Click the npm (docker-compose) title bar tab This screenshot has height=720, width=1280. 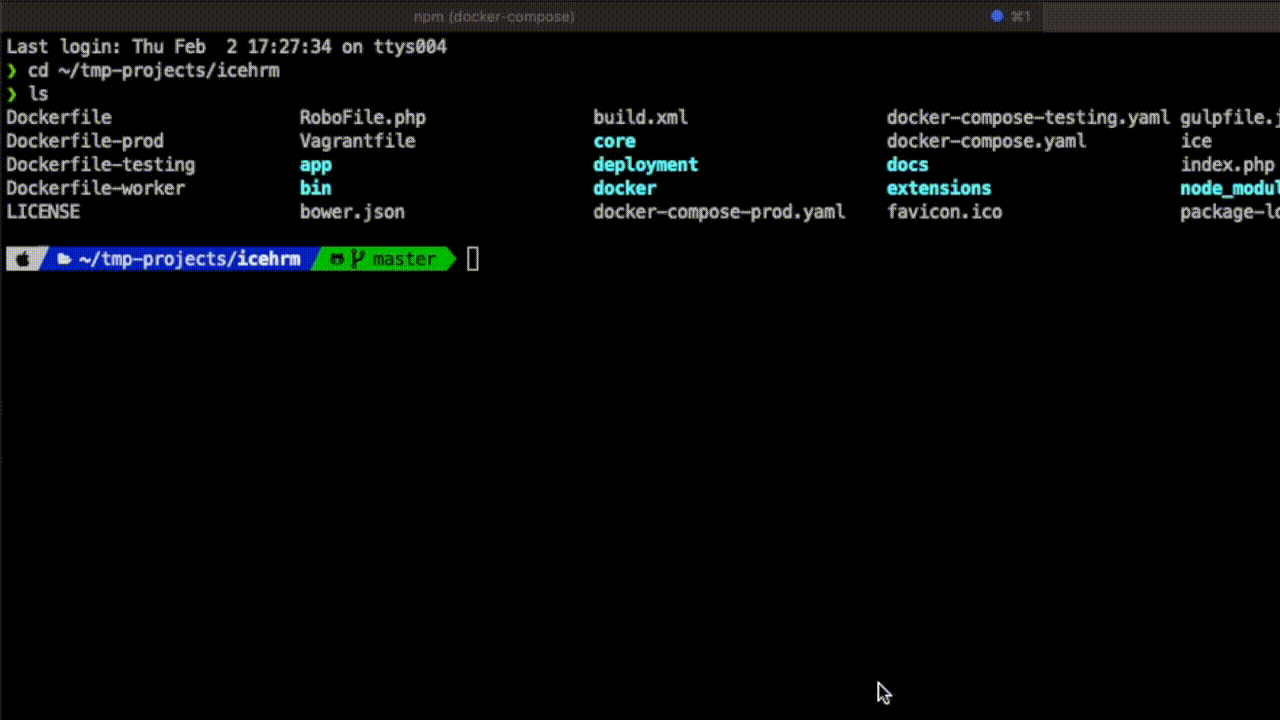[x=493, y=16]
